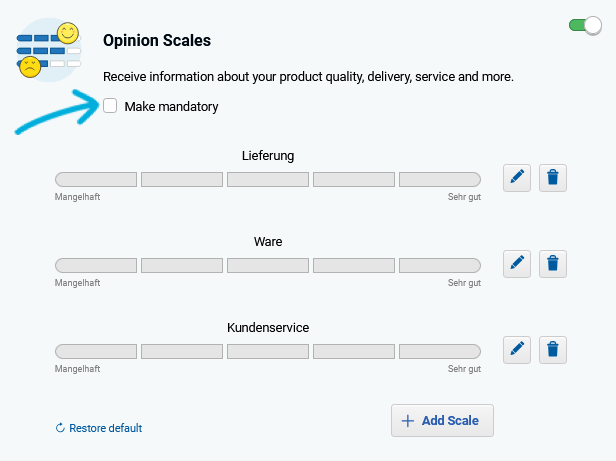This screenshot has width=616, height=461.
Task: Delete the Ware scale via trash icon
Action: click(553, 264)
